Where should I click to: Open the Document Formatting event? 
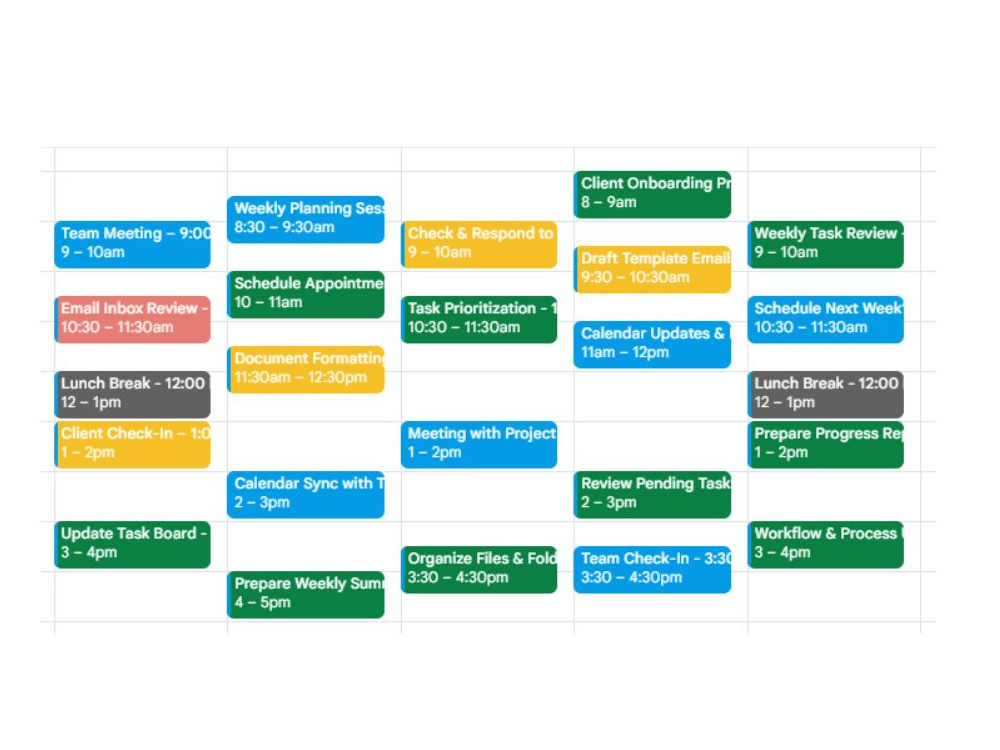pos(305,369)
